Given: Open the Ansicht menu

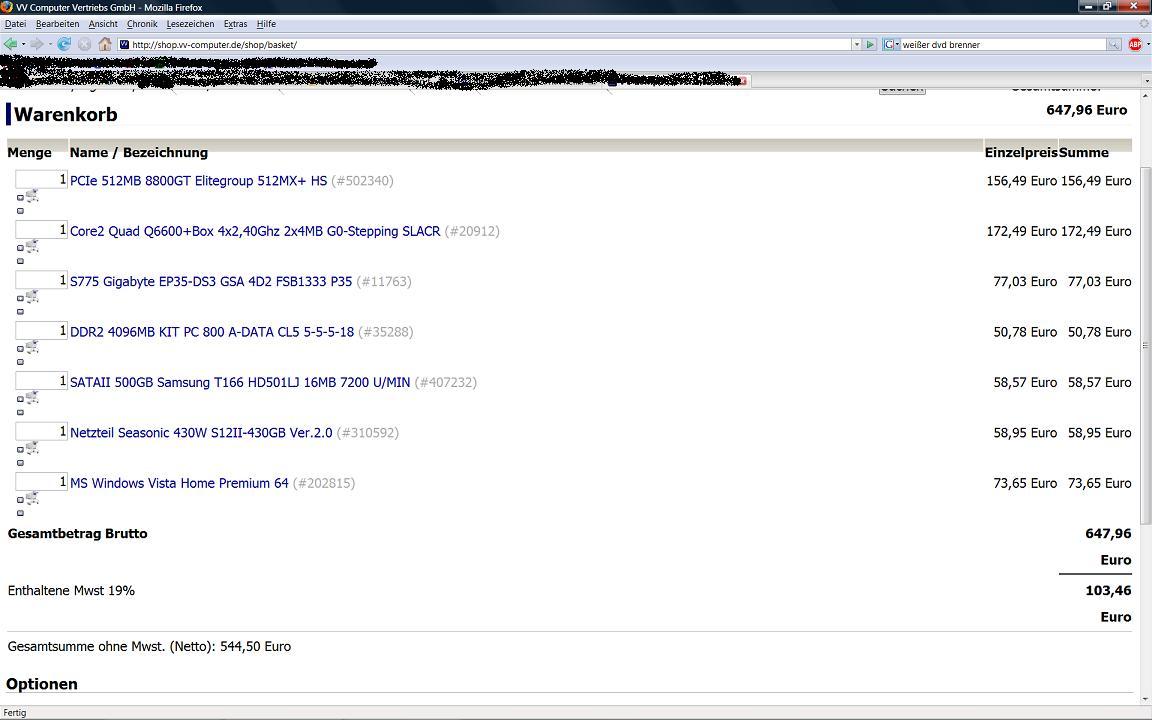Looking at the screenshot, I should (x=103, y=24).
